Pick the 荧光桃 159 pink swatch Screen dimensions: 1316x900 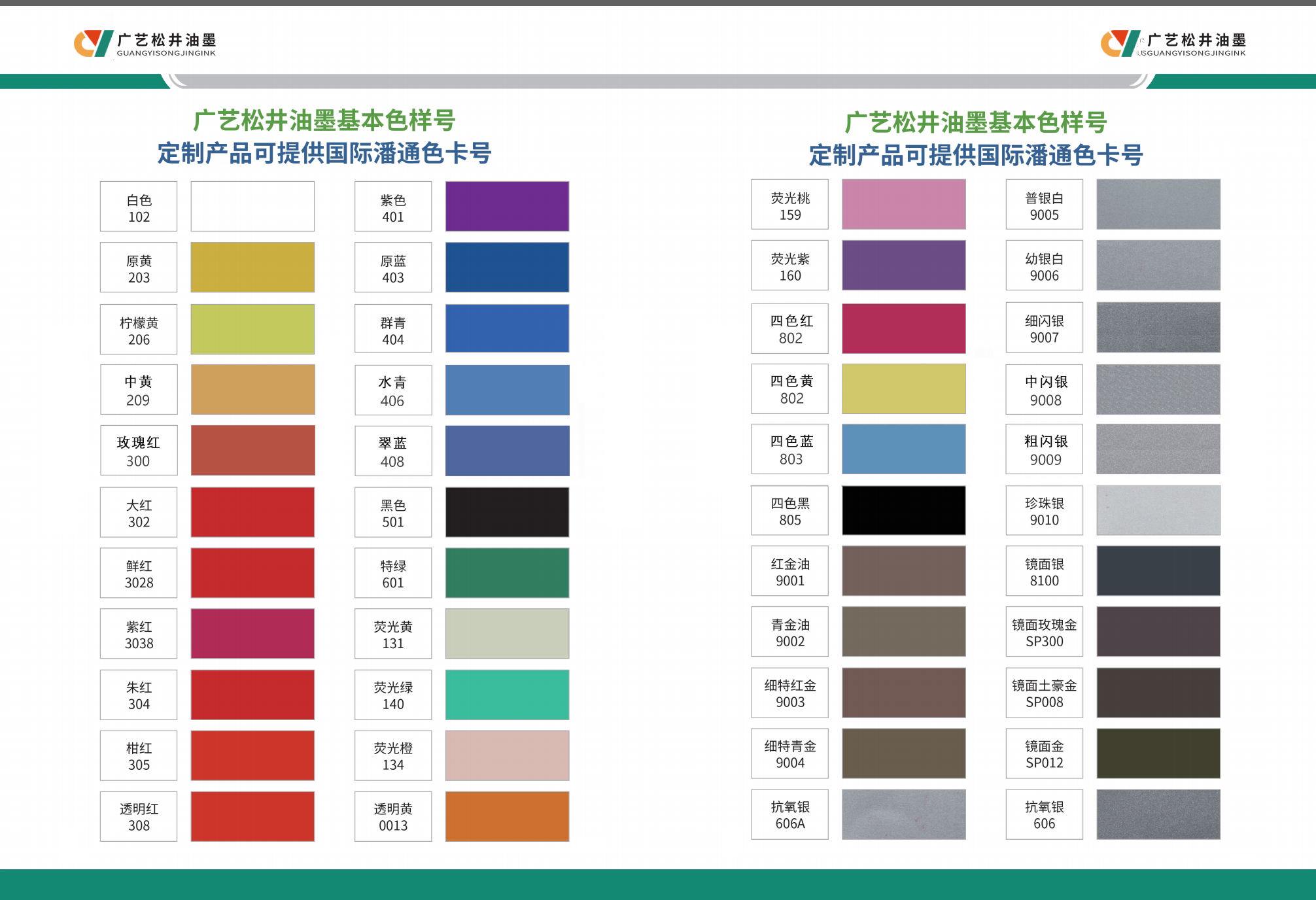click(x=903, y=204)
